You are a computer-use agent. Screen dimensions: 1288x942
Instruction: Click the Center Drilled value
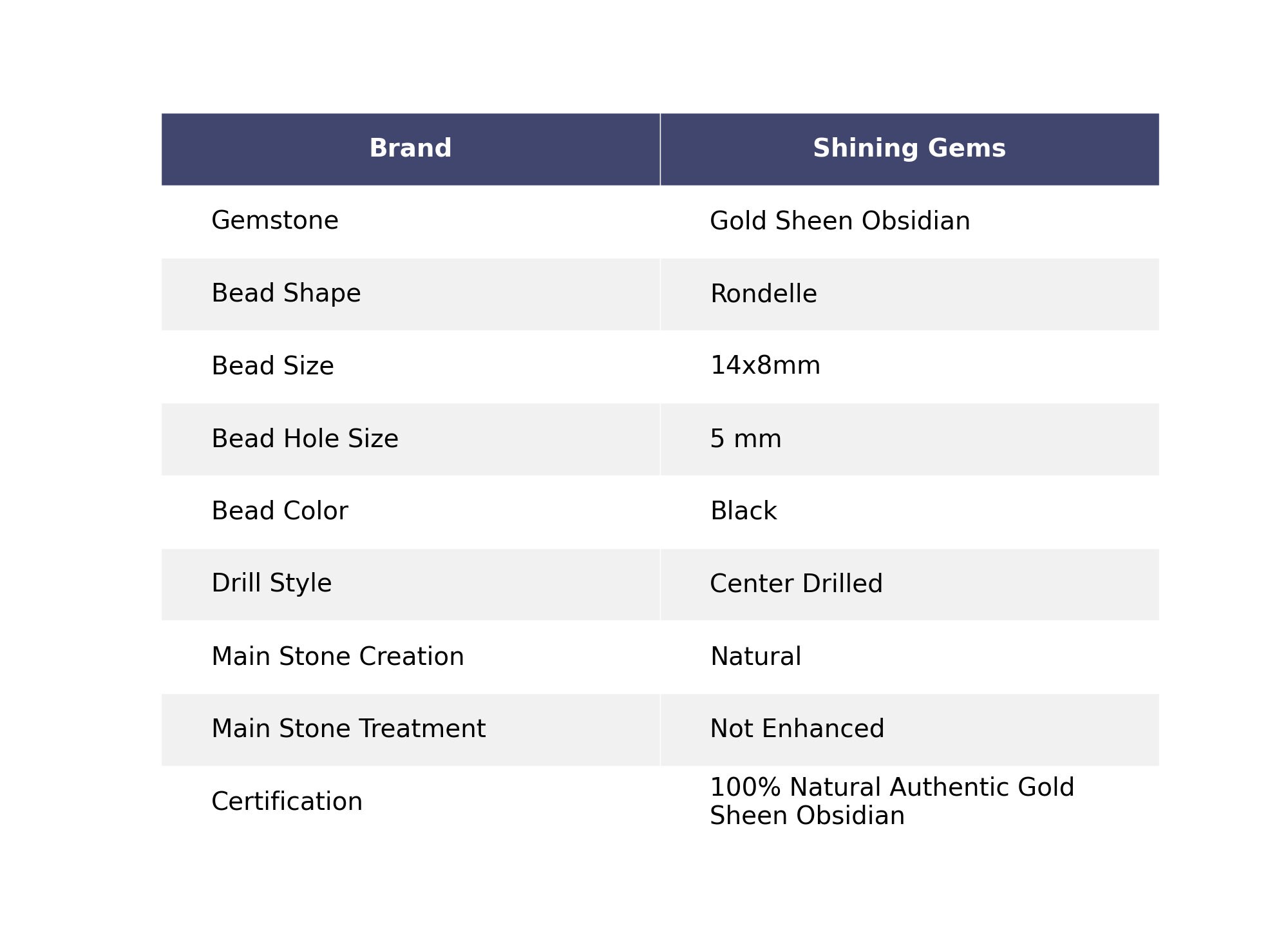coord(796,584)
